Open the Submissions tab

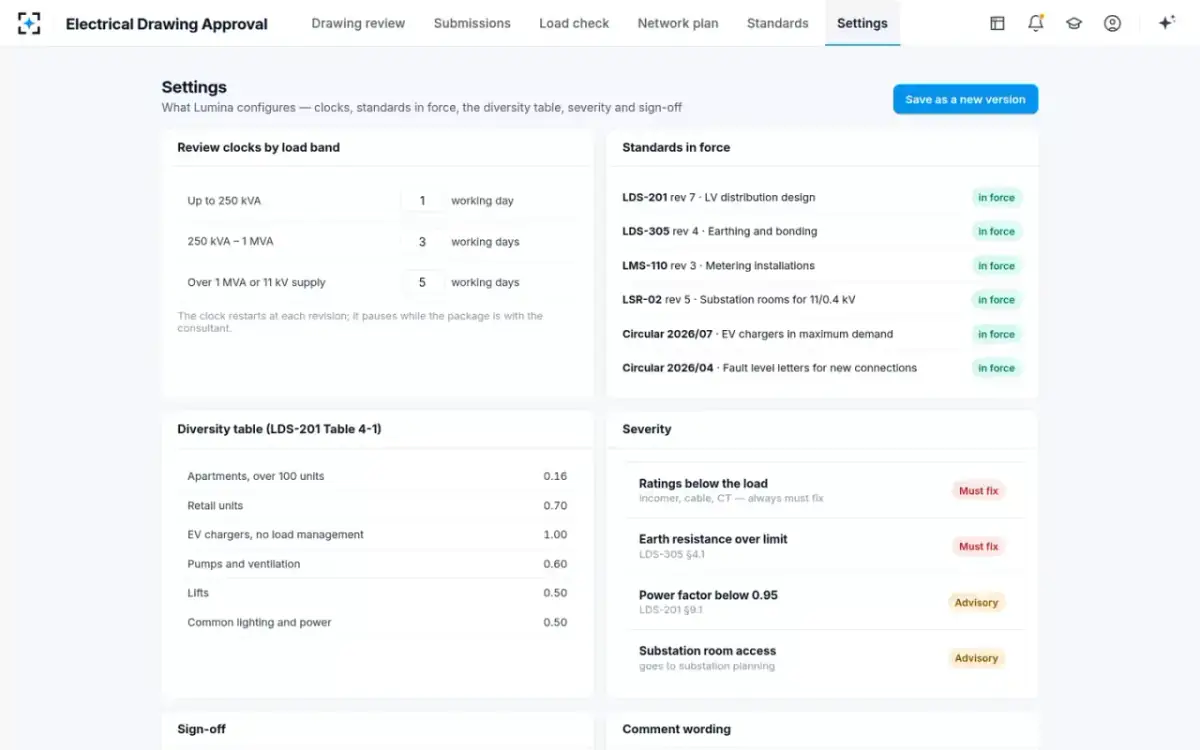472,23
